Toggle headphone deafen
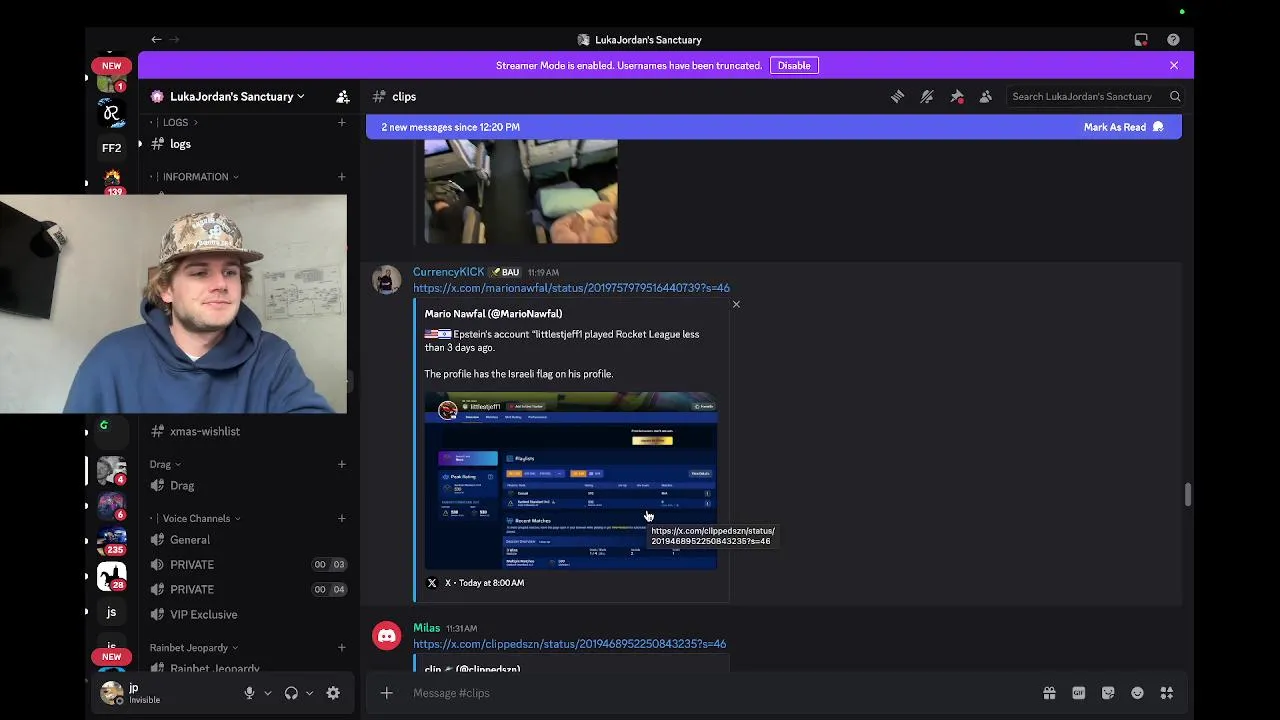Viewport: 1280px width, 720px height. tap(291, 693)
